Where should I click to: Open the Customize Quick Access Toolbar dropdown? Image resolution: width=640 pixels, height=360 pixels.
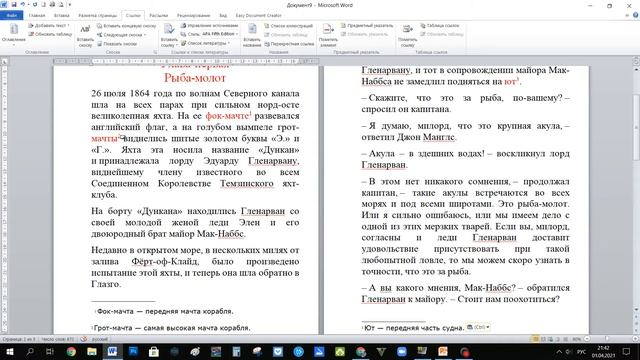tap(70, 4)
